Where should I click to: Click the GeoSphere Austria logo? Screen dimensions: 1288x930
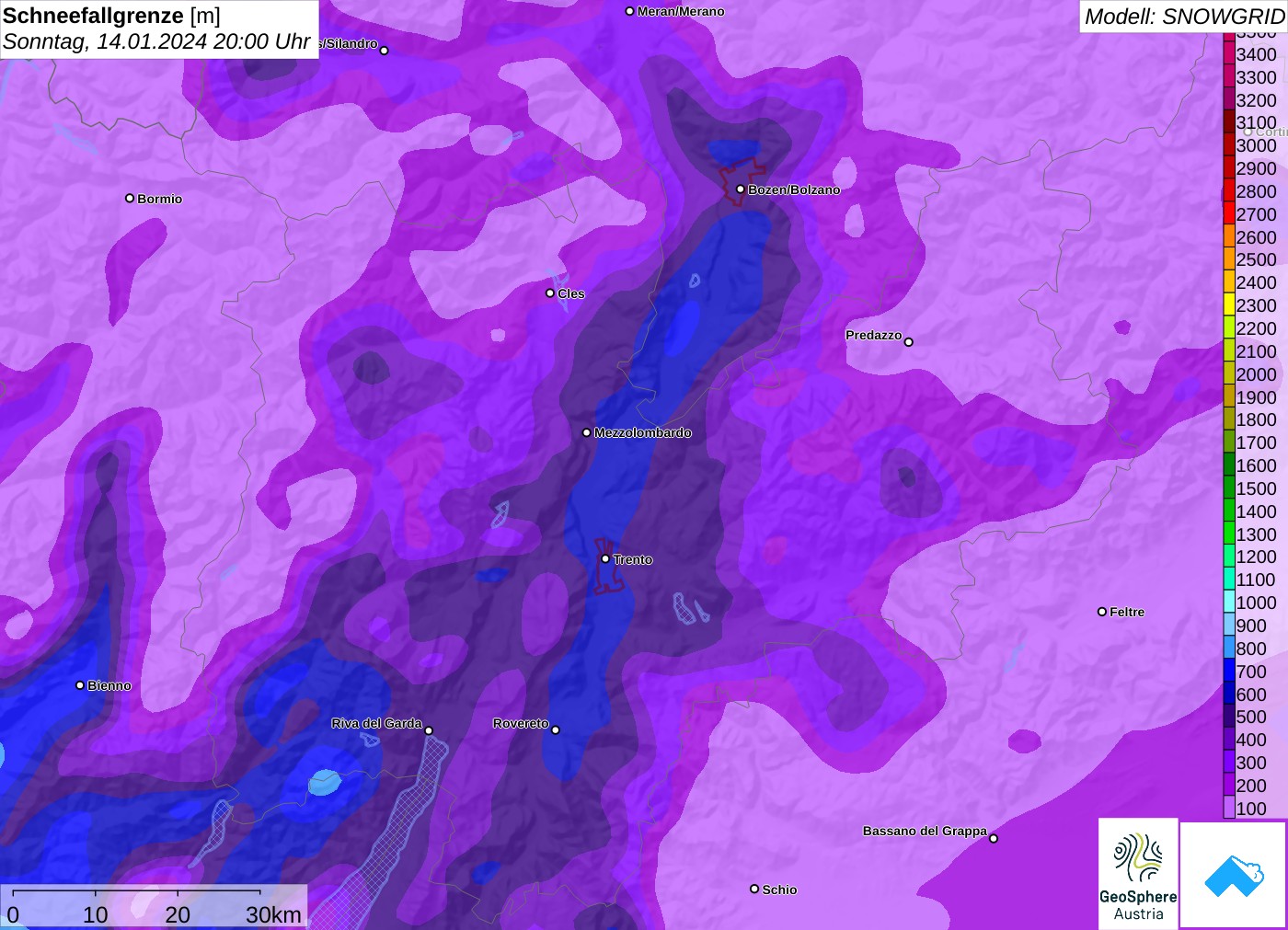(1138, 874)
